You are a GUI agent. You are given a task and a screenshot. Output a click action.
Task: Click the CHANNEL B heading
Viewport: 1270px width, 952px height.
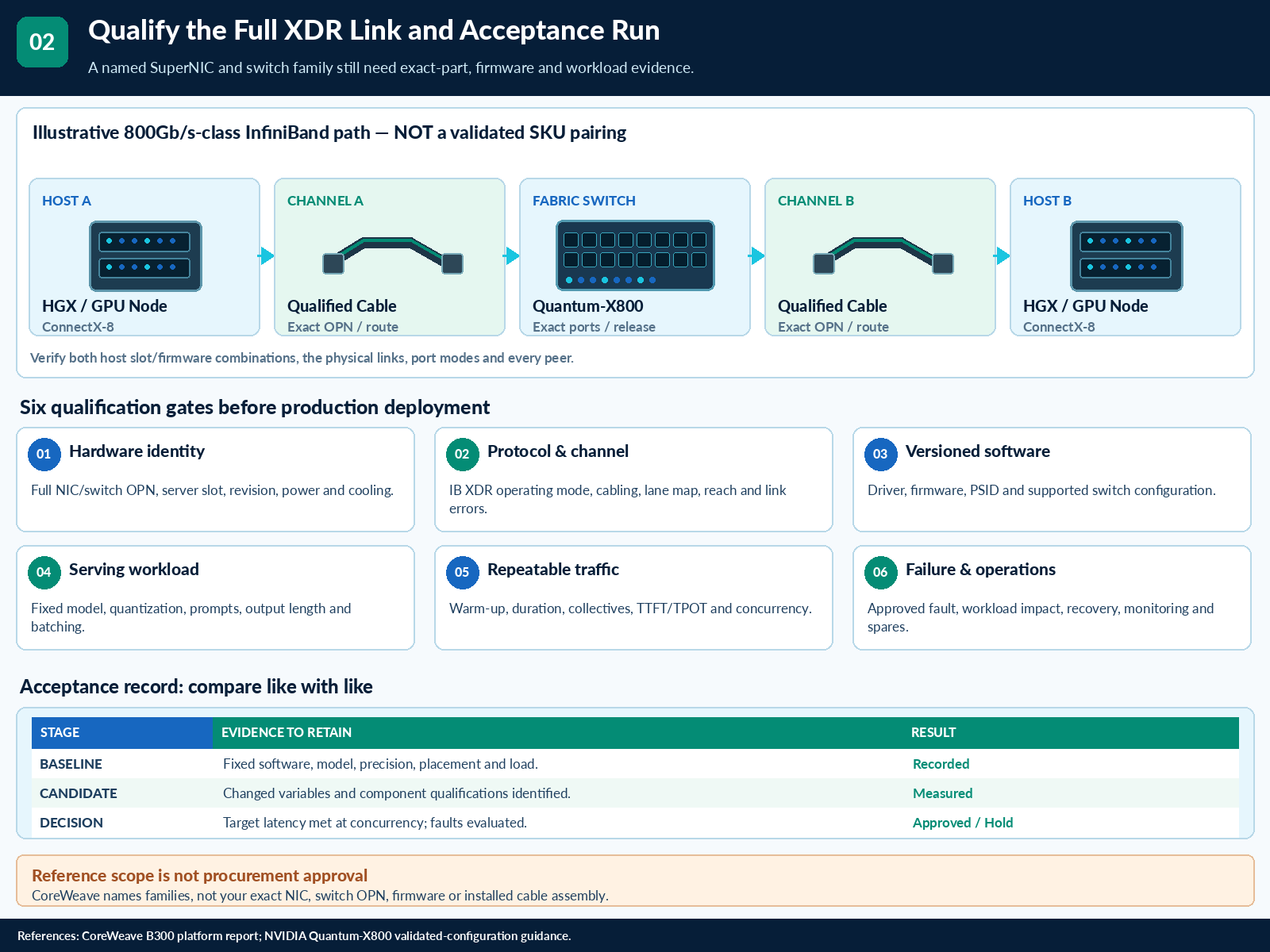click(x=816, y=201)
